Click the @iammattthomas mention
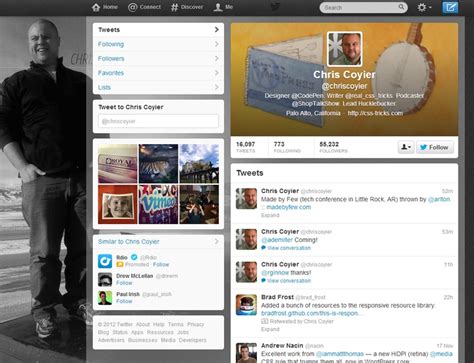This screenshot has width=474, height=363. coord(339,354)
